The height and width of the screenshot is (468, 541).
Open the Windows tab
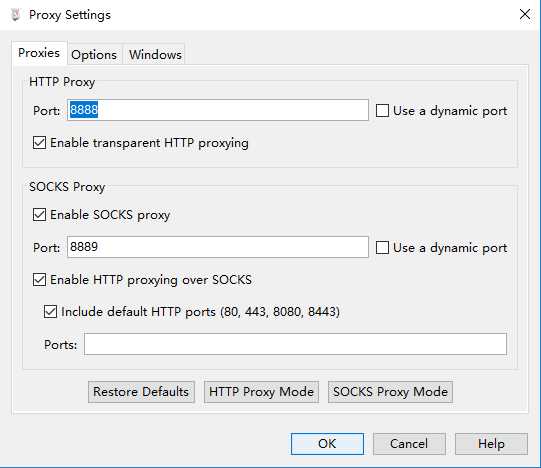point(155,55)
